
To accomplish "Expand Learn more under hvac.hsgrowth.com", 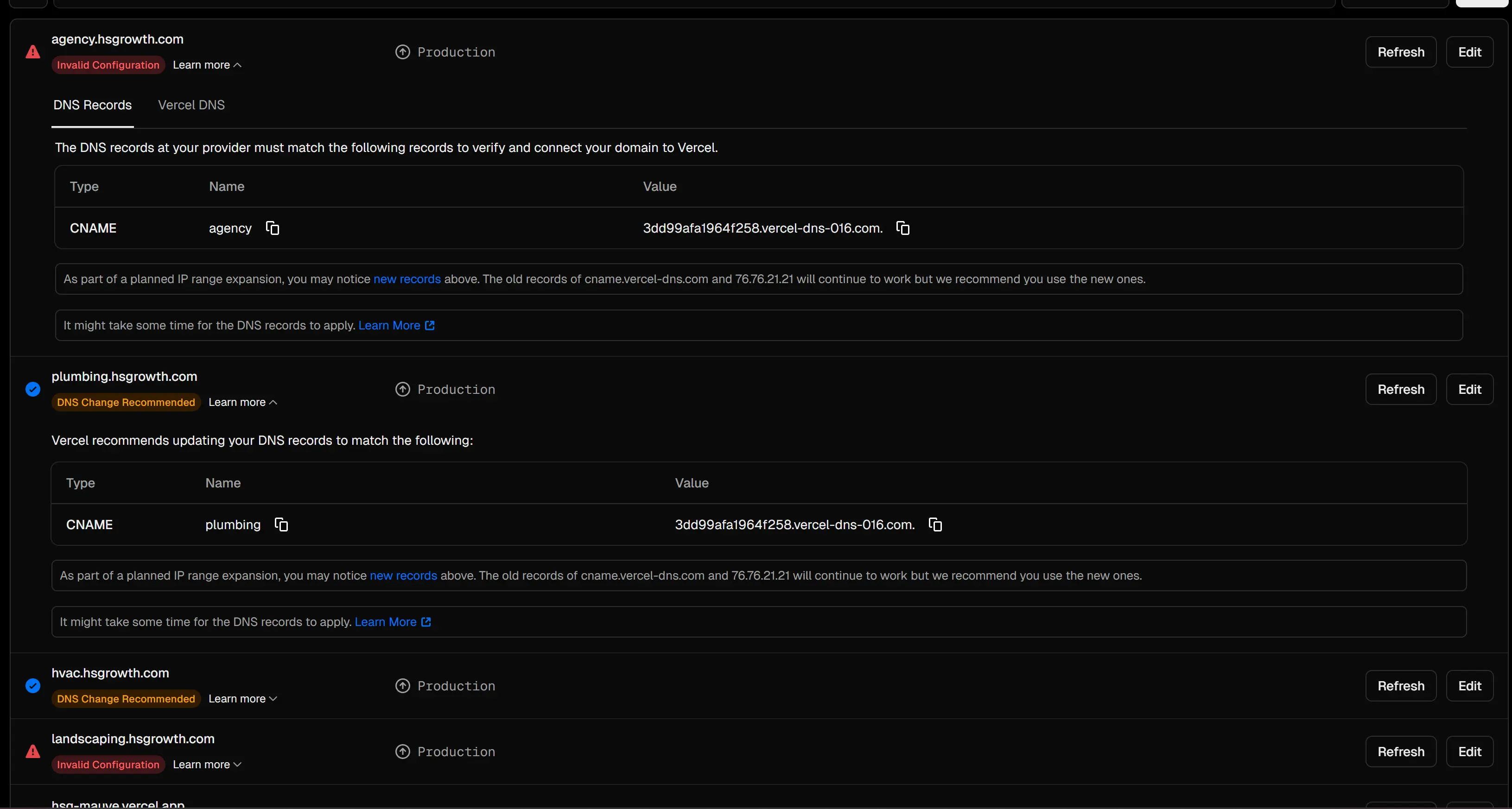I will coord(242,699).
